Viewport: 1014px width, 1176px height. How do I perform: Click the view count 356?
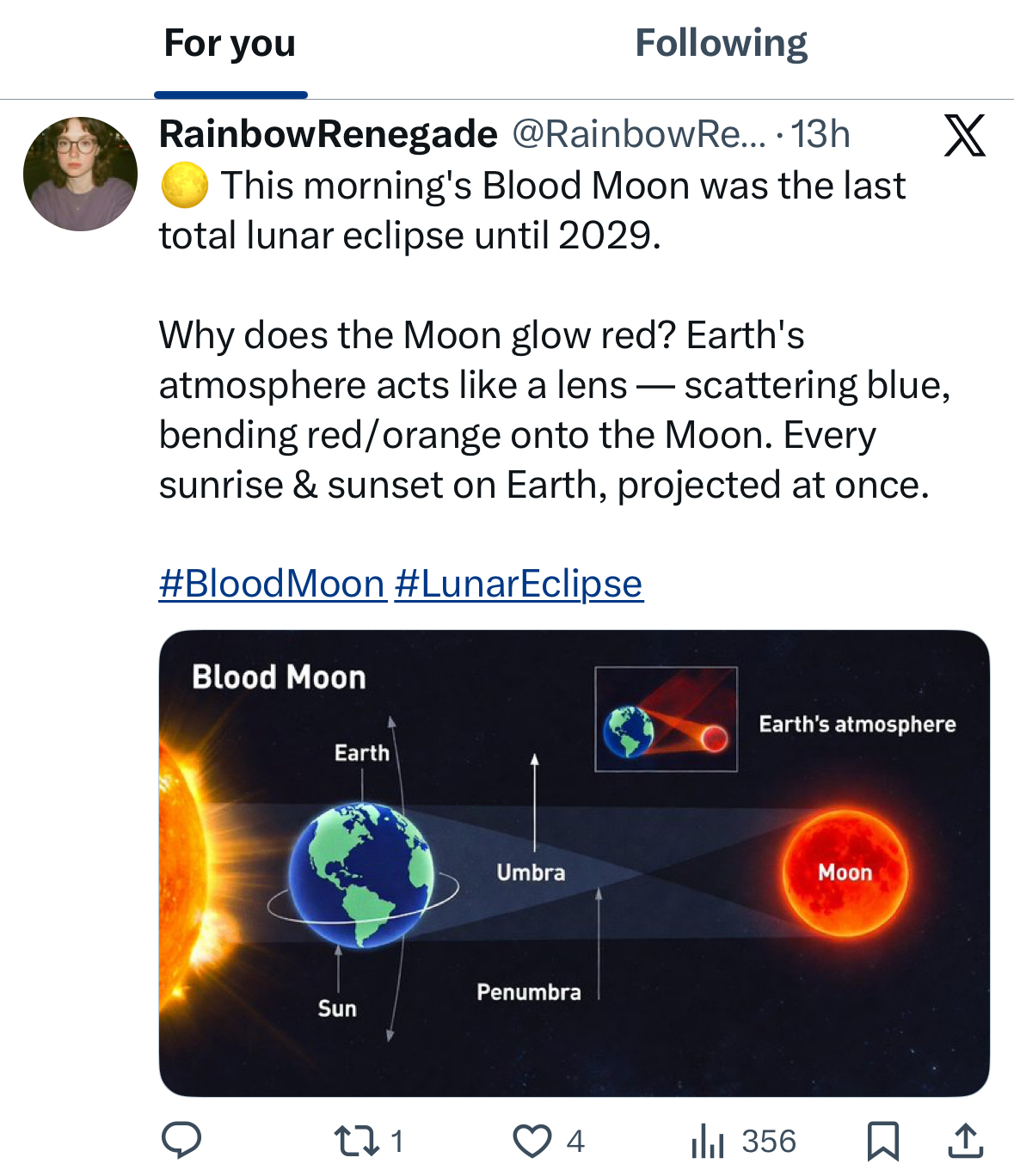769,1141
